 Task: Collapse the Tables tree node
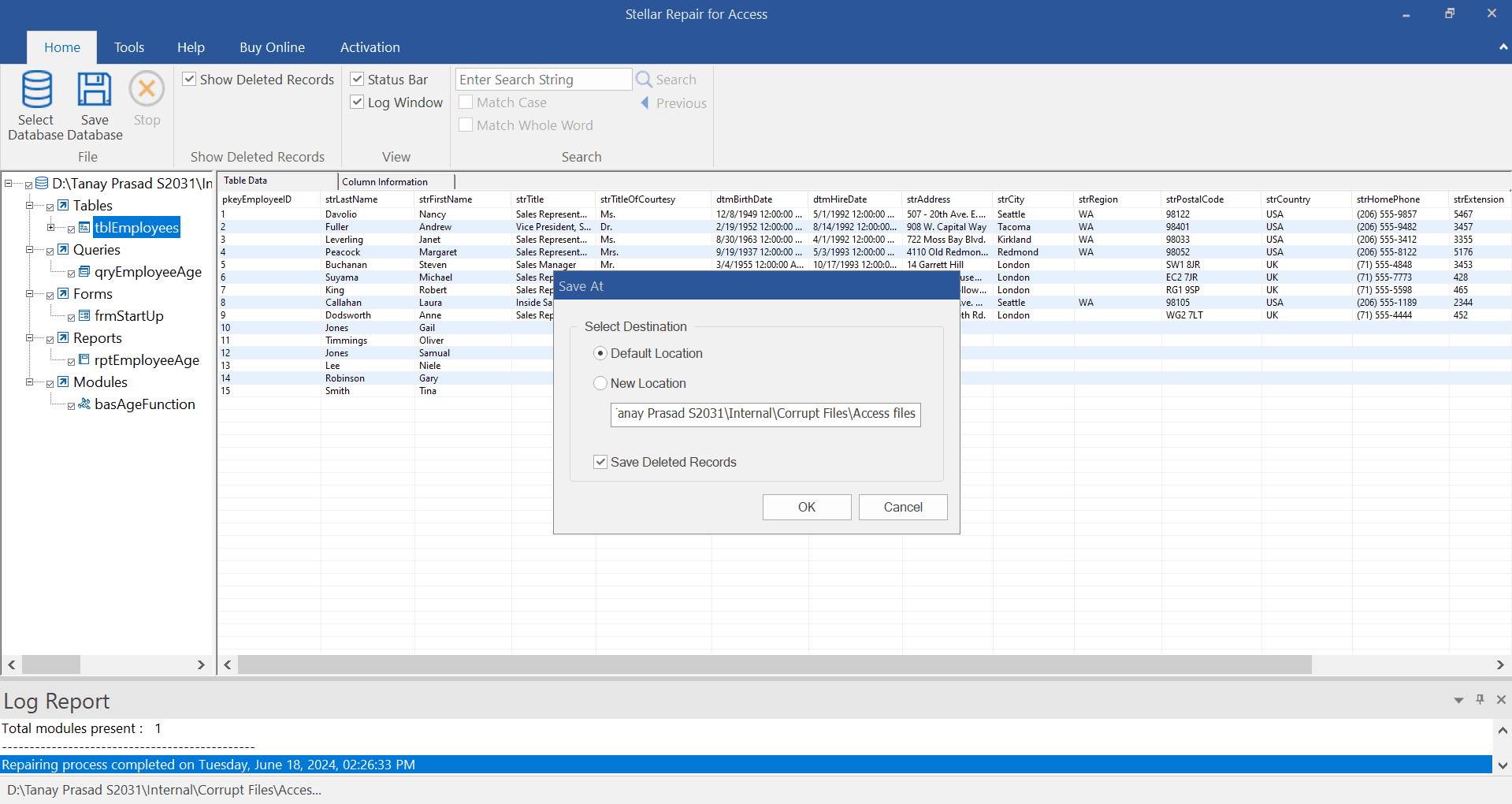click(30, 206)
